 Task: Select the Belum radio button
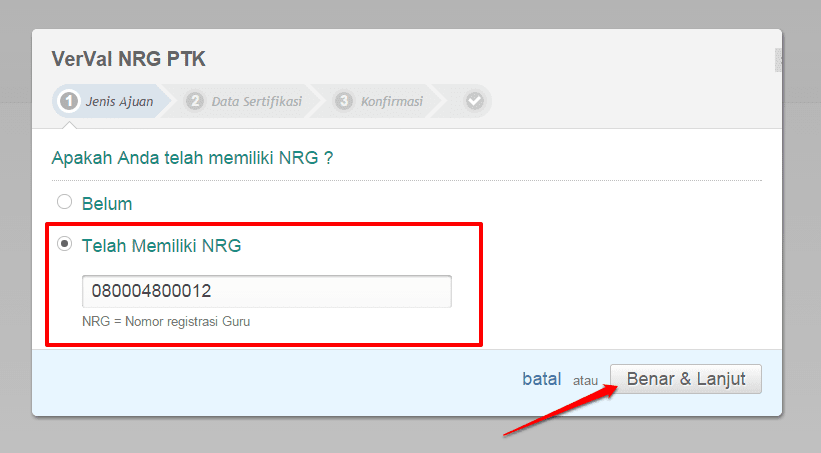[64, 202]
